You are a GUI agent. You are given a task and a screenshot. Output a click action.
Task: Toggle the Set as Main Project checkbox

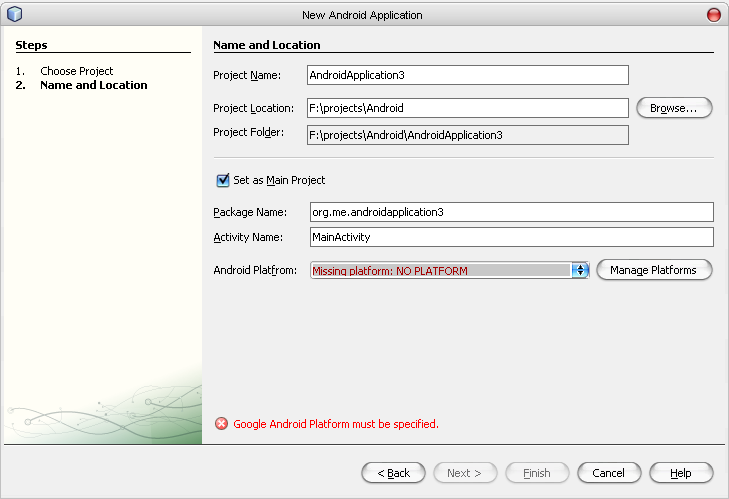(223, 180)
